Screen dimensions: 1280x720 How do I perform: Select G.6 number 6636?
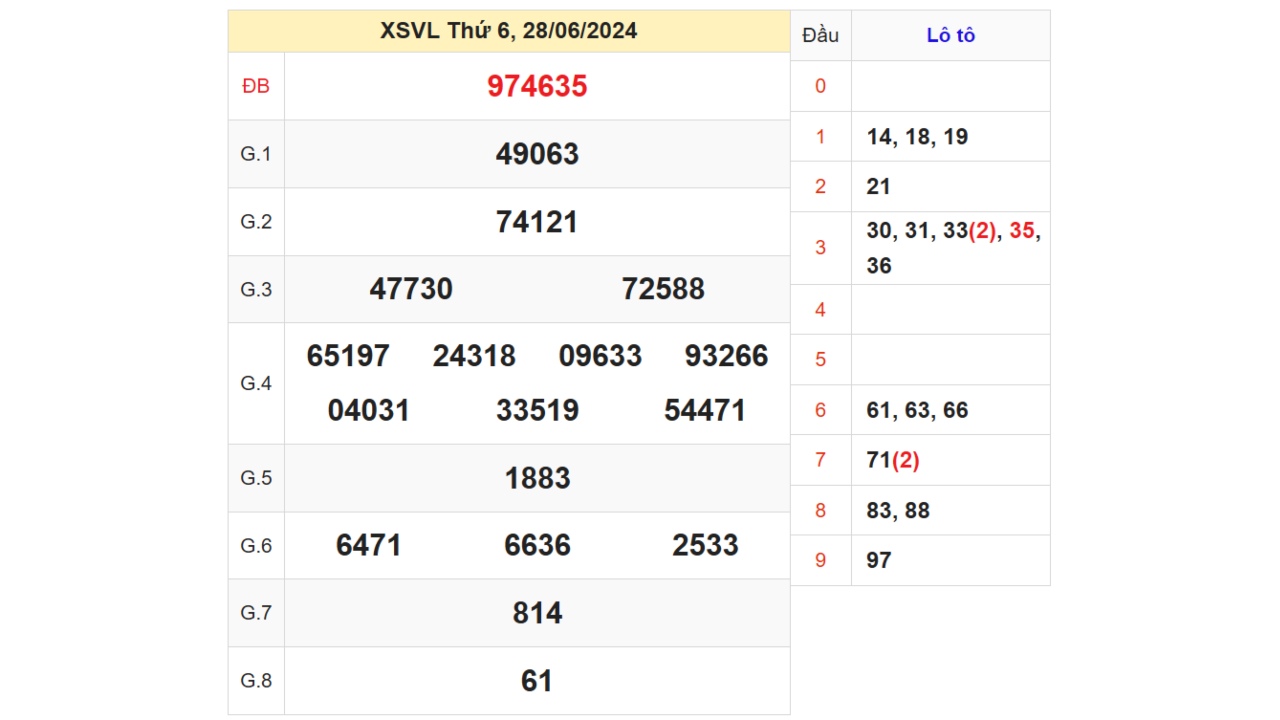tap(537, 545)
